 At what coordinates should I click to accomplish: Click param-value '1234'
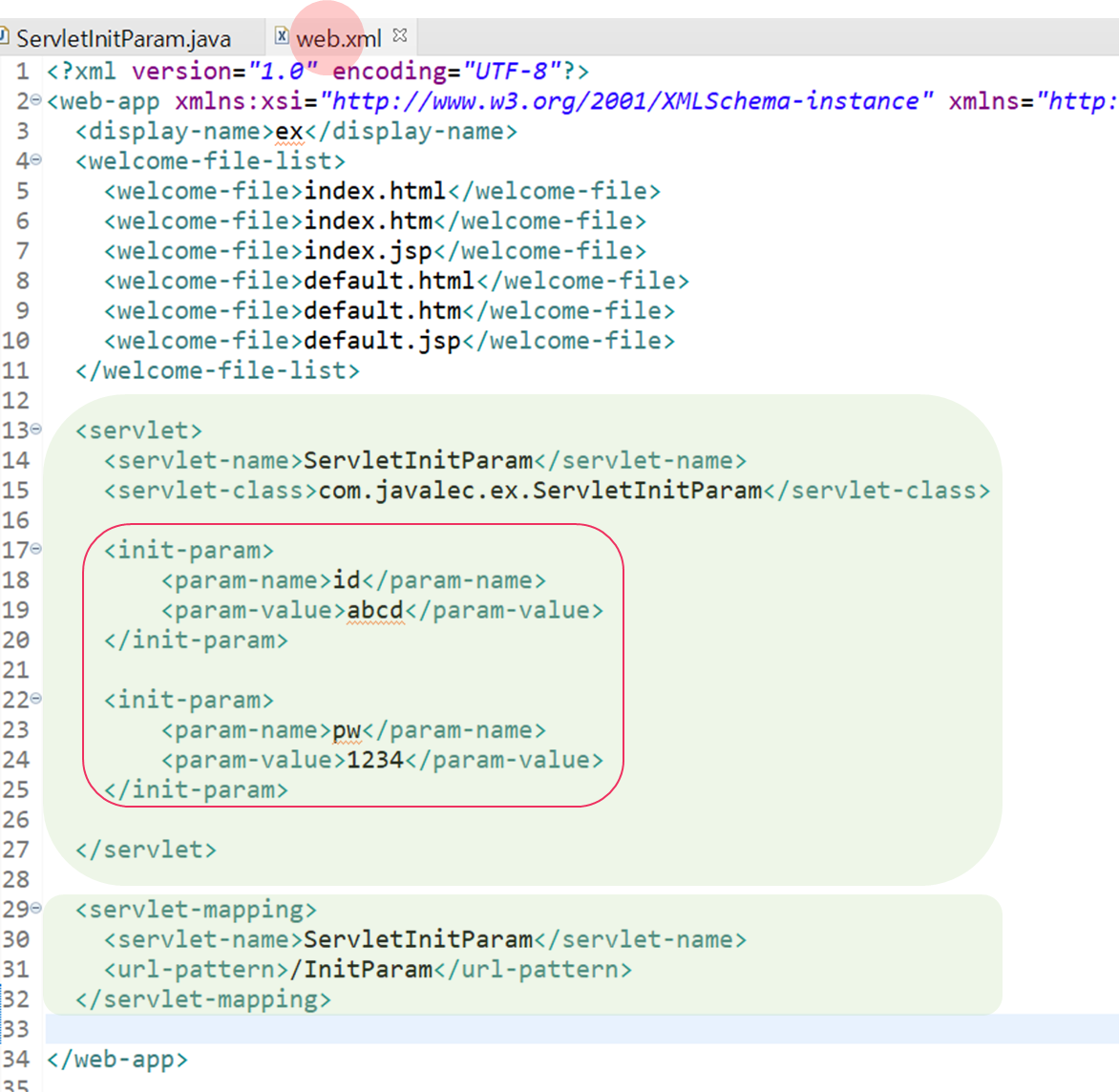coord(375,761)
